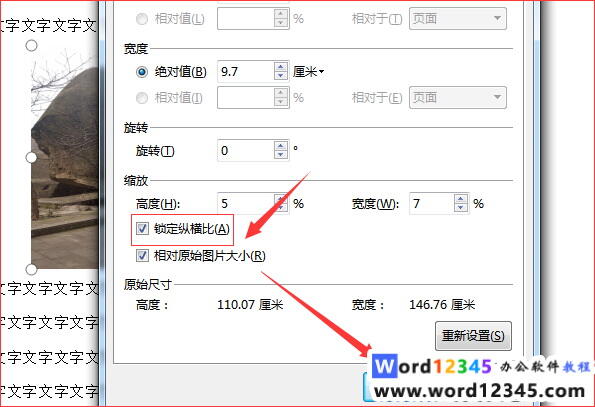Toggle lock aspect ratio (A) checkbox

[x=142, y=229]
